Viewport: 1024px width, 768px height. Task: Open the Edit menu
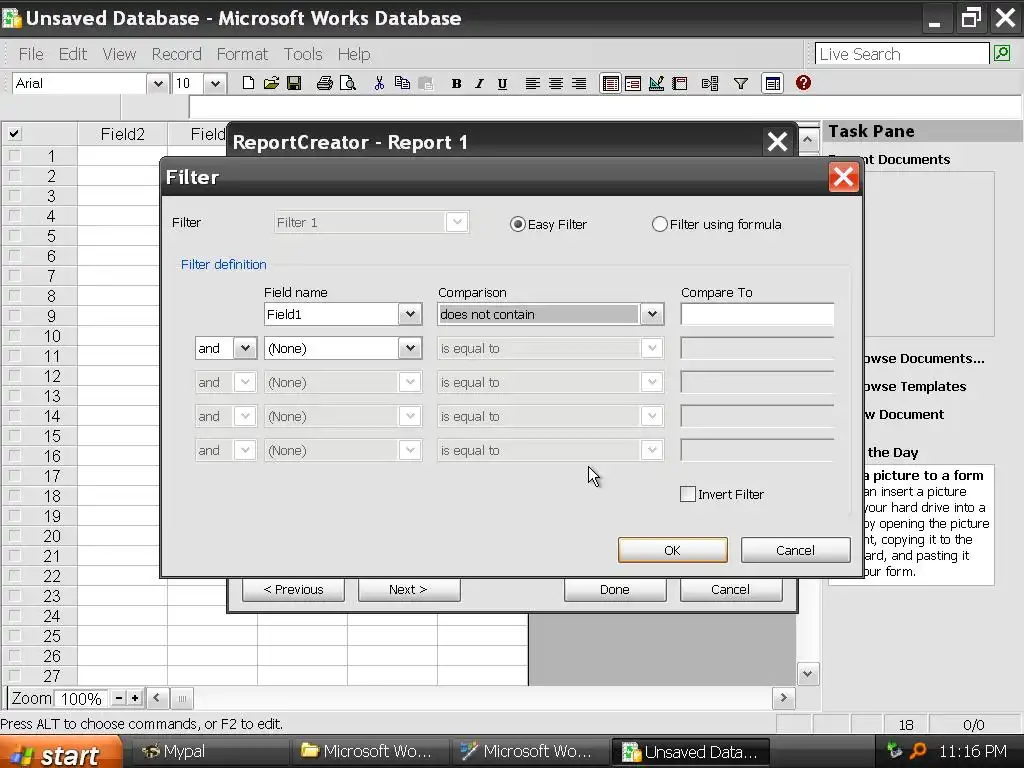point(72,54)
